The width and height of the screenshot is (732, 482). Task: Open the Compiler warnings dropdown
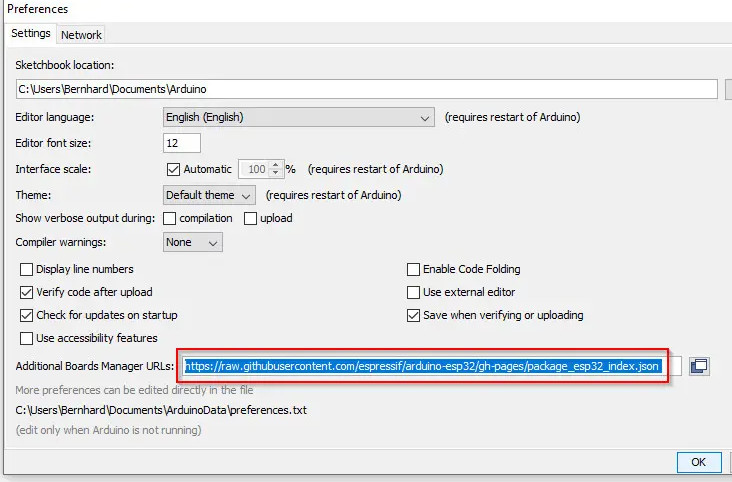(x=193, y=242)
